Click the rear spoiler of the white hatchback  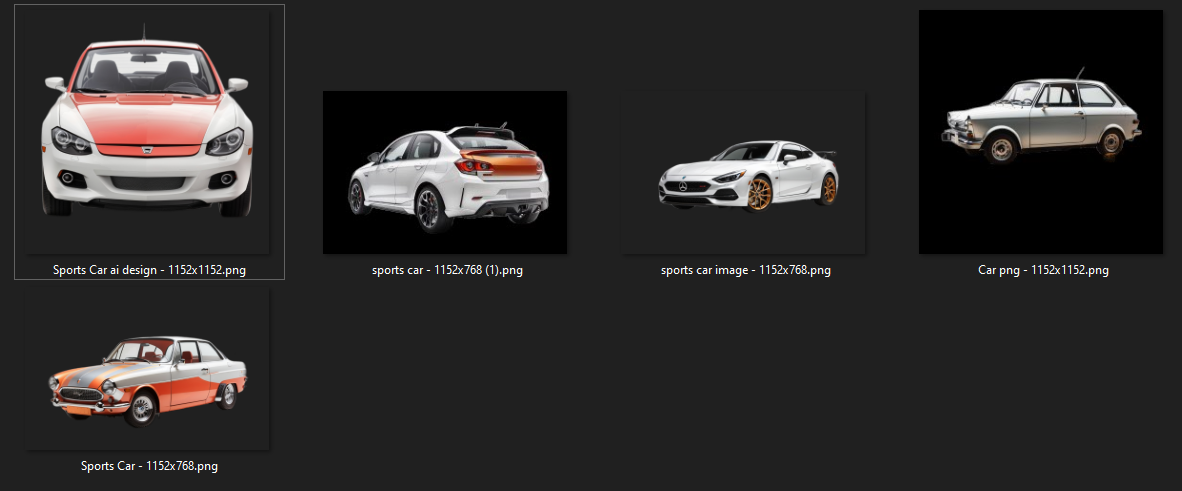tap(482, 132)
